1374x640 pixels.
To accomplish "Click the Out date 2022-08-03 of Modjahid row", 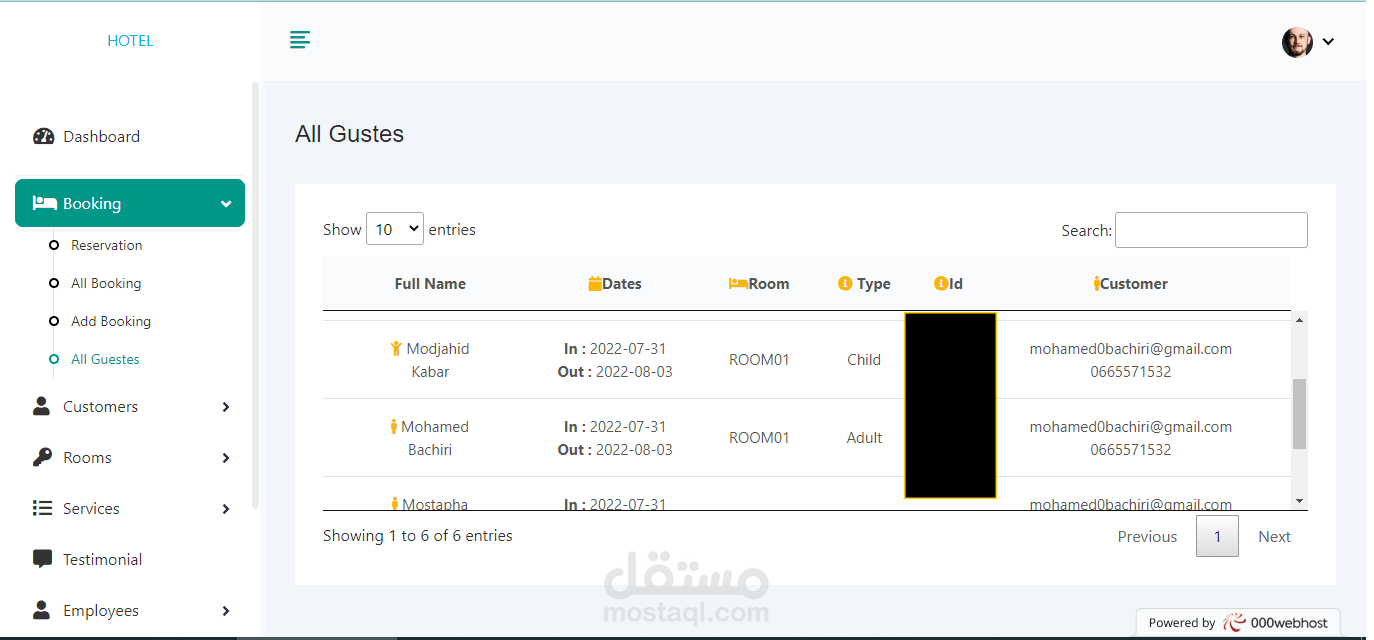I will (634, 372).
